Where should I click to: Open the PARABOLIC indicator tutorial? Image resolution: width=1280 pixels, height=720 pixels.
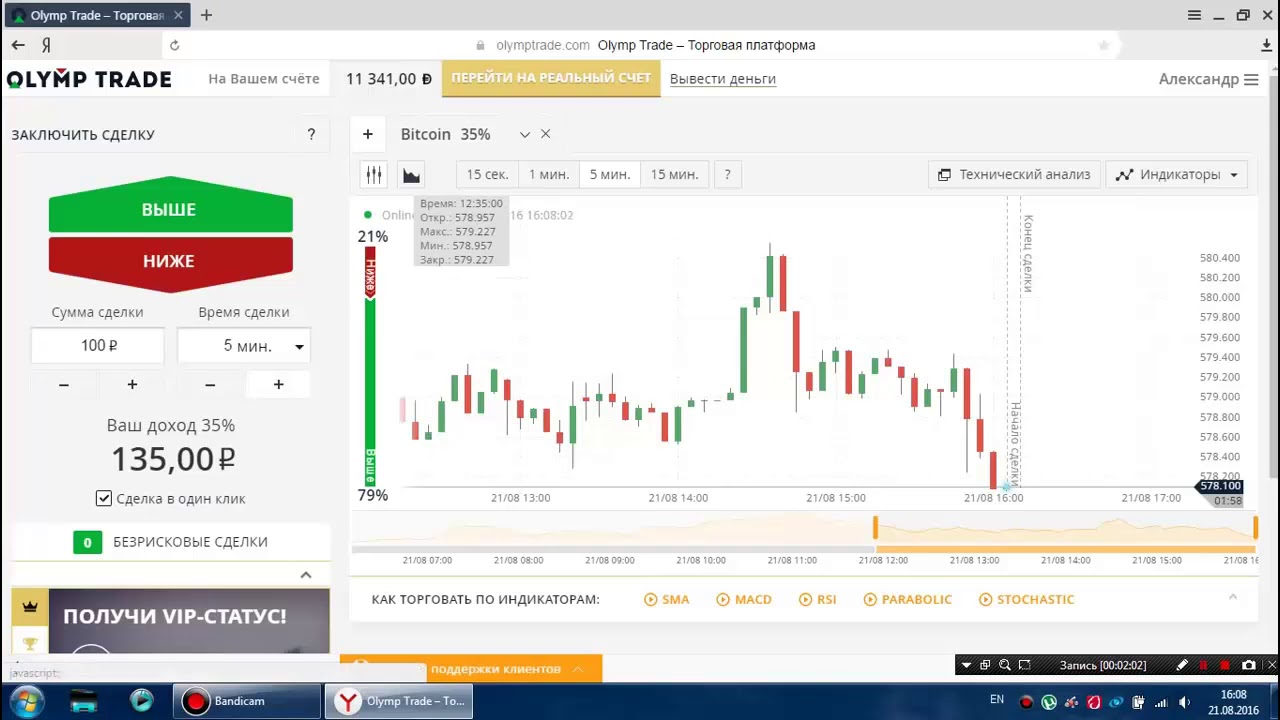click(908, 599)
